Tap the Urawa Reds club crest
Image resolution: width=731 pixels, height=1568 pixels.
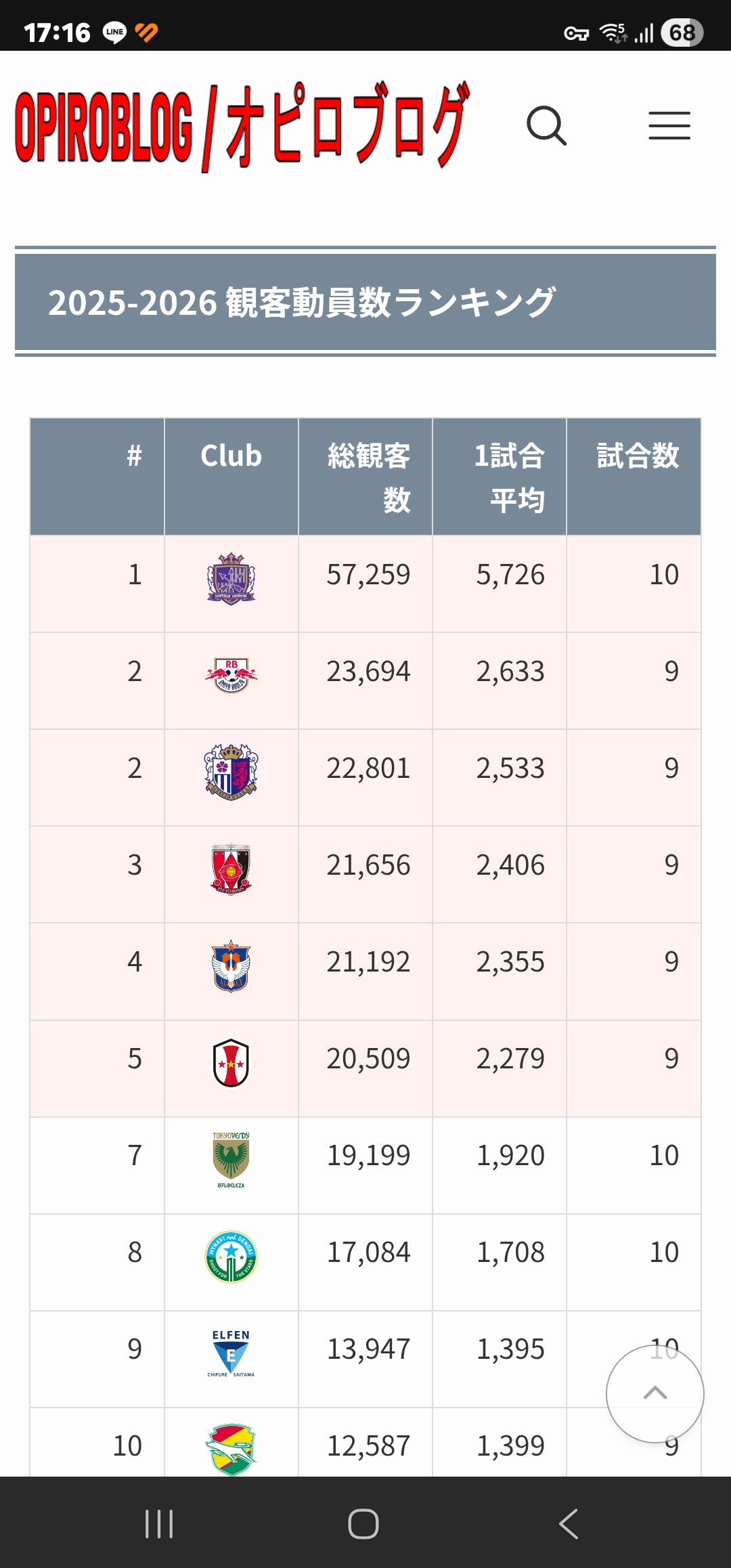pyautogui.click(x=231, y=869)
